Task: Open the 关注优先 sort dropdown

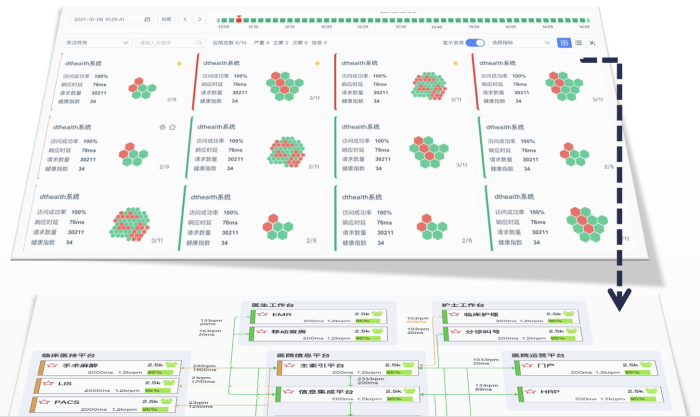Action: (x=97, y=43)
